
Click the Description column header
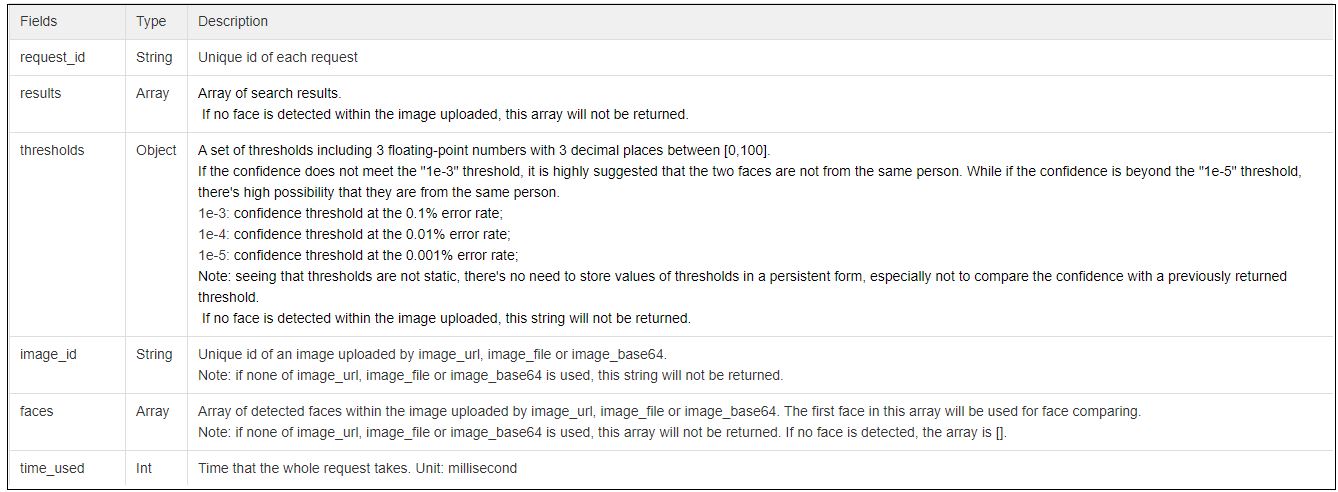pyautogui.click(x=233, y=21)
